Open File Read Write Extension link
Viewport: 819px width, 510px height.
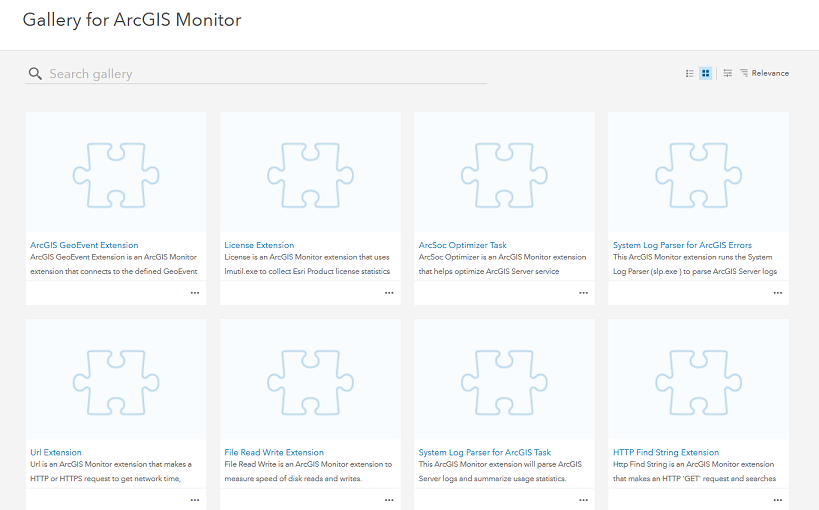[274, 453]
